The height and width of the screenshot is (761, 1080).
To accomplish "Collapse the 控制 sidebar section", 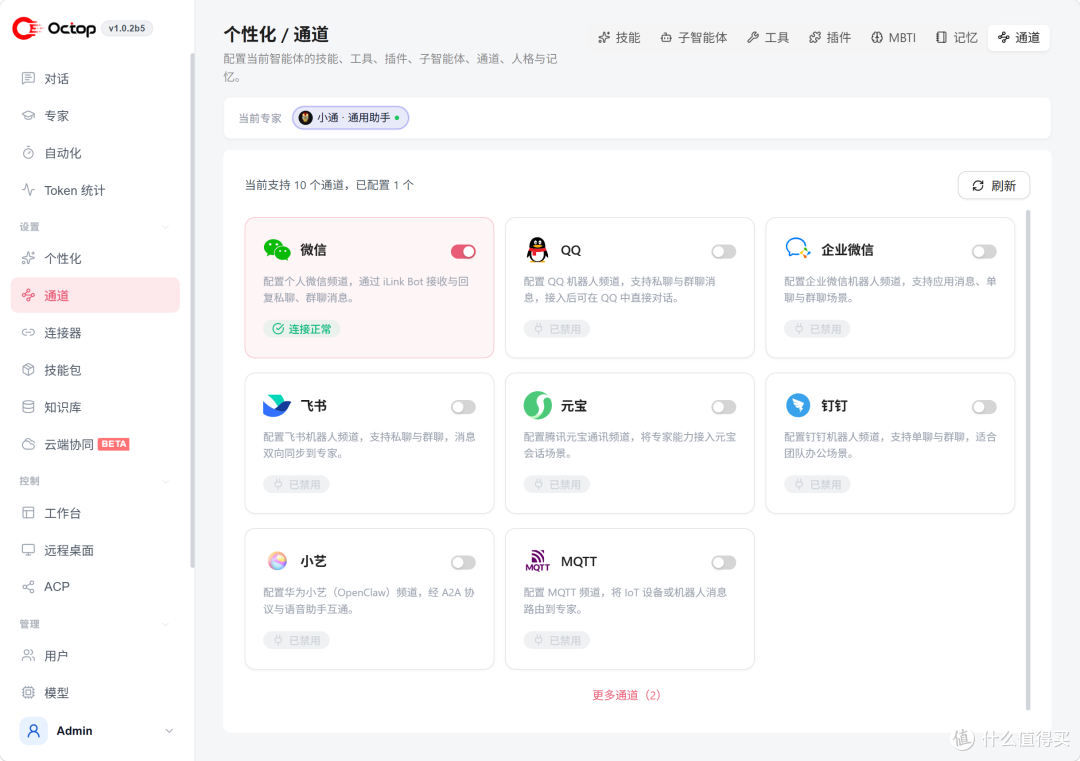I will point(165,481).
